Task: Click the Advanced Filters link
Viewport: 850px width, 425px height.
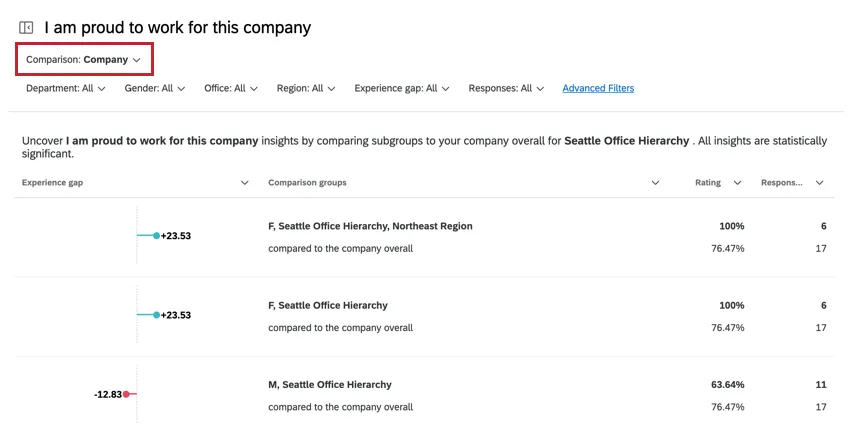Action: tap(598, 88)
